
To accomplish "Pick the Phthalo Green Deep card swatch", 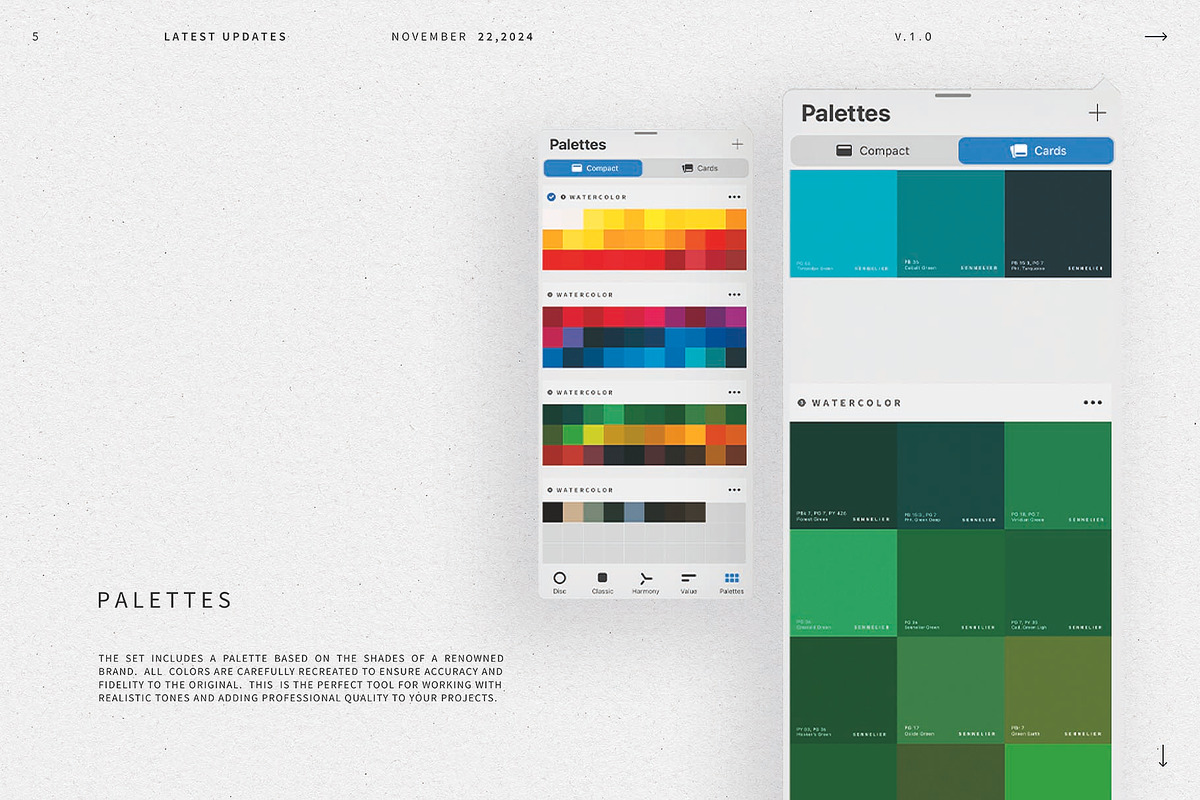I will point(950,475).
